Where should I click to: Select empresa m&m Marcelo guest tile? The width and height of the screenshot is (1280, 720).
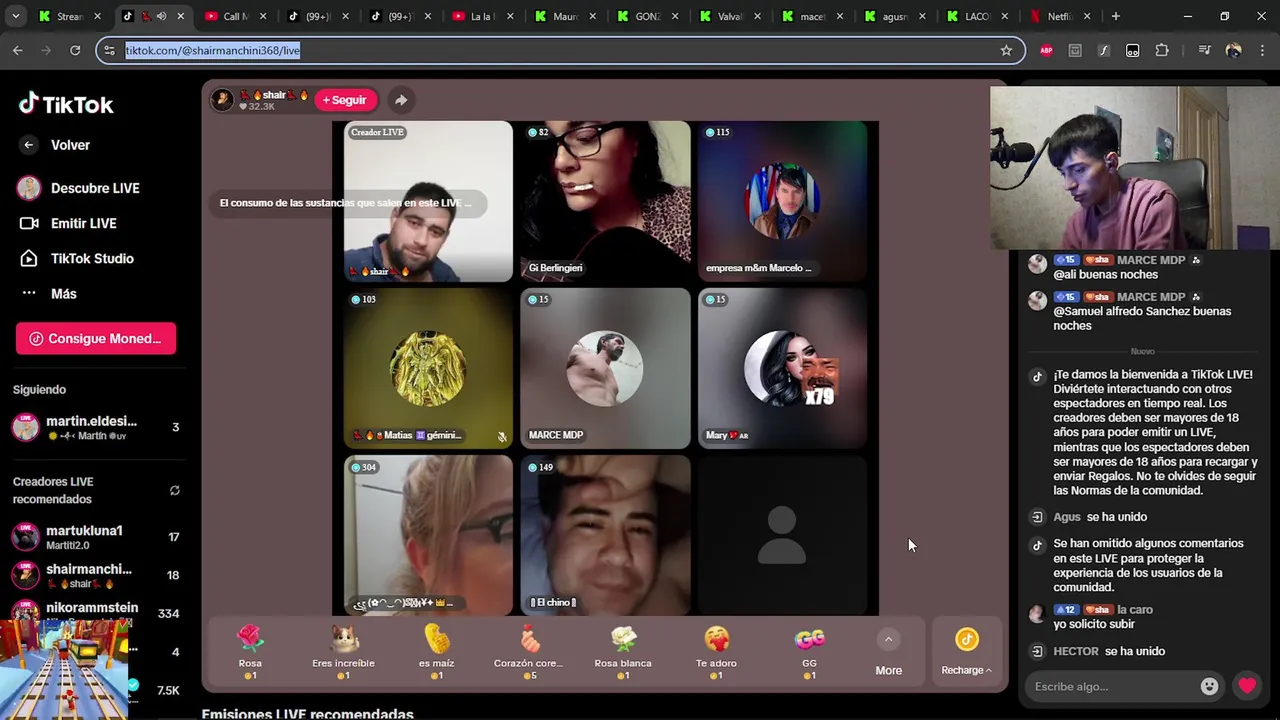pyautogui.click(x=782, y=202)
